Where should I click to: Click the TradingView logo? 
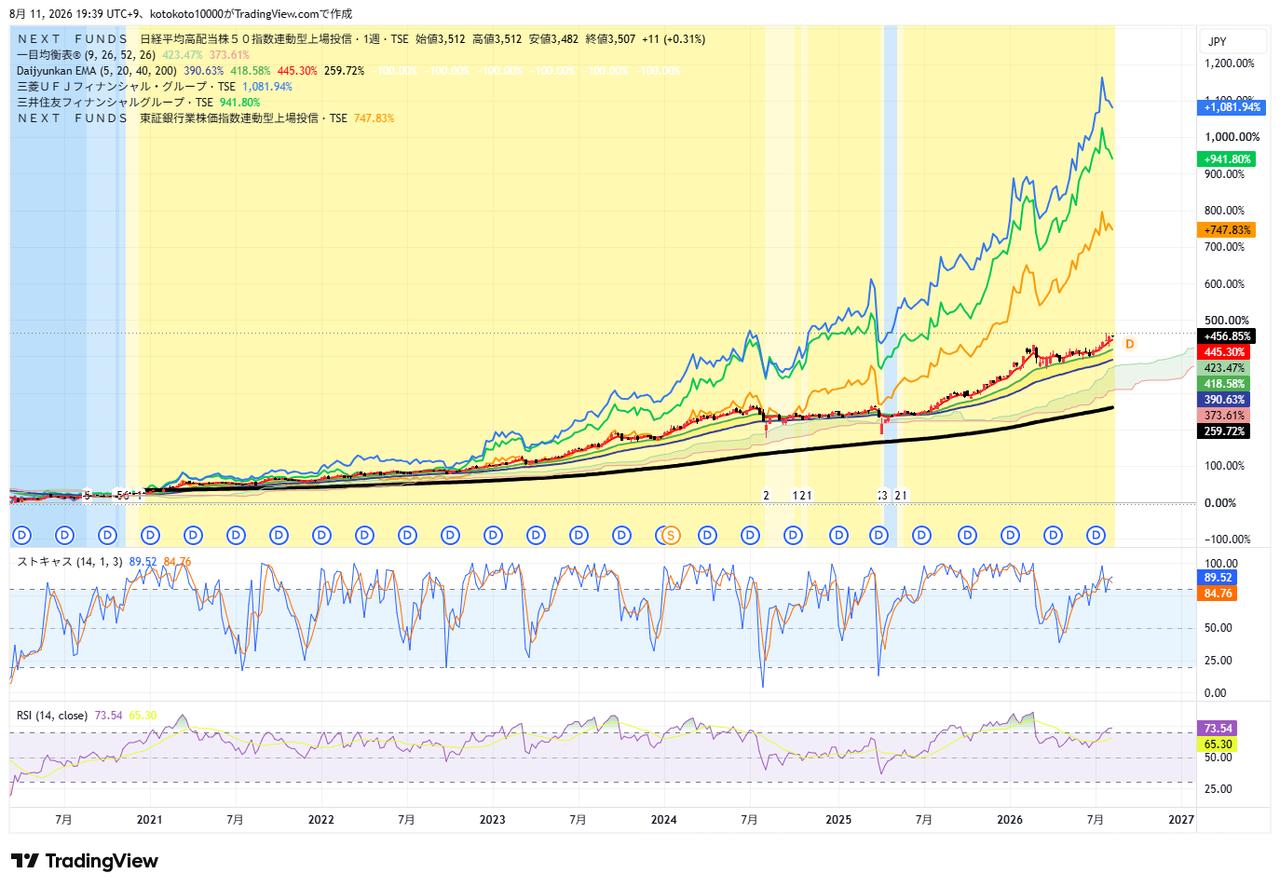(x=84, y=861)
